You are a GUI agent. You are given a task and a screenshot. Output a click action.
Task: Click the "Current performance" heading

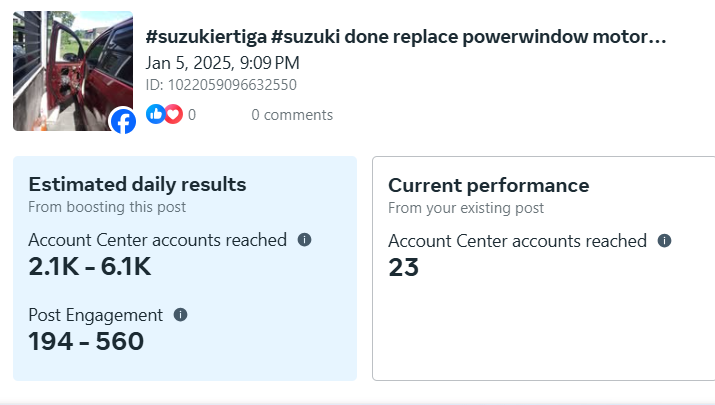click(x=488, y=185)
